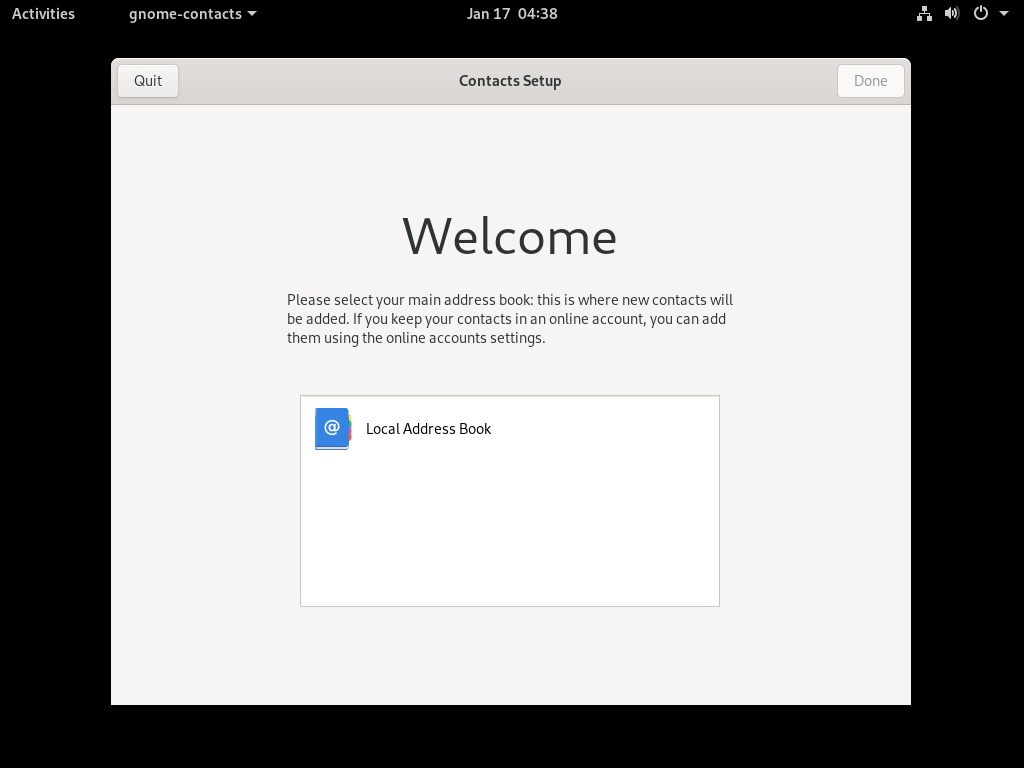1024x768 pixels.
Task: Open the gnome-contacts app menu
Action: pyautogui.click(x=192, y=14)
